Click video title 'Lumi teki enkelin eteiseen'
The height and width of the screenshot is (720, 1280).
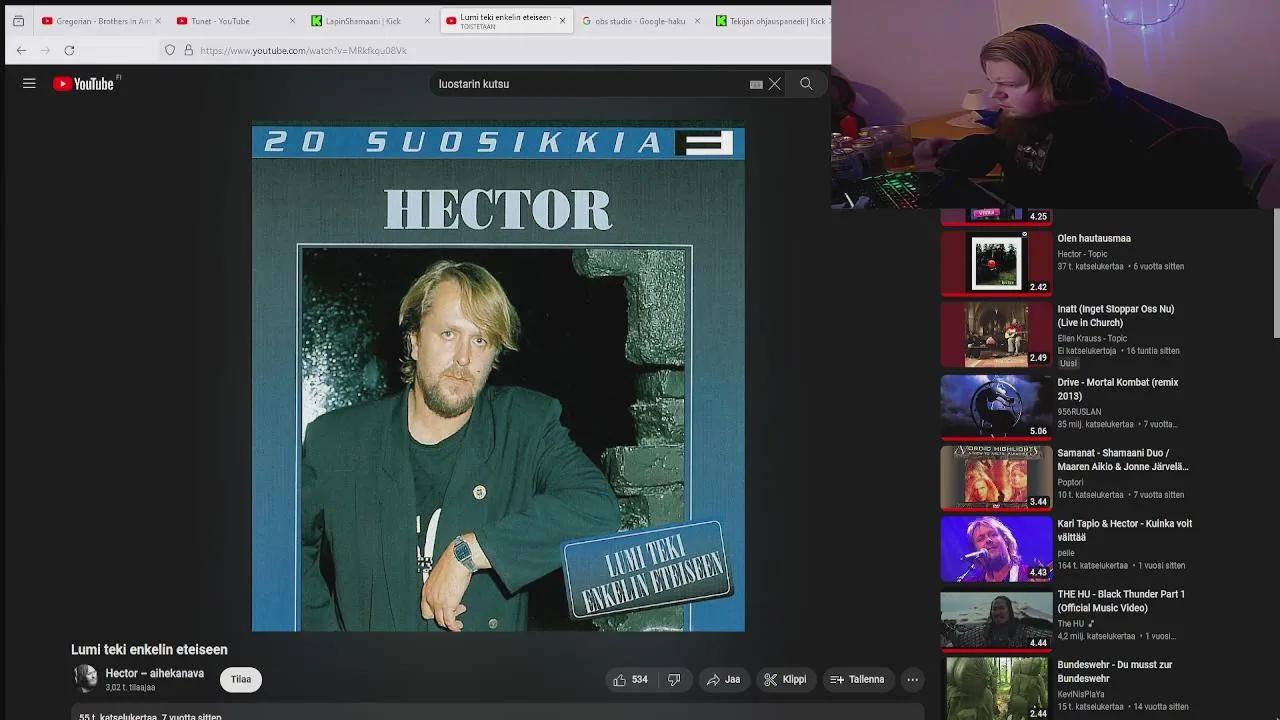149,650
